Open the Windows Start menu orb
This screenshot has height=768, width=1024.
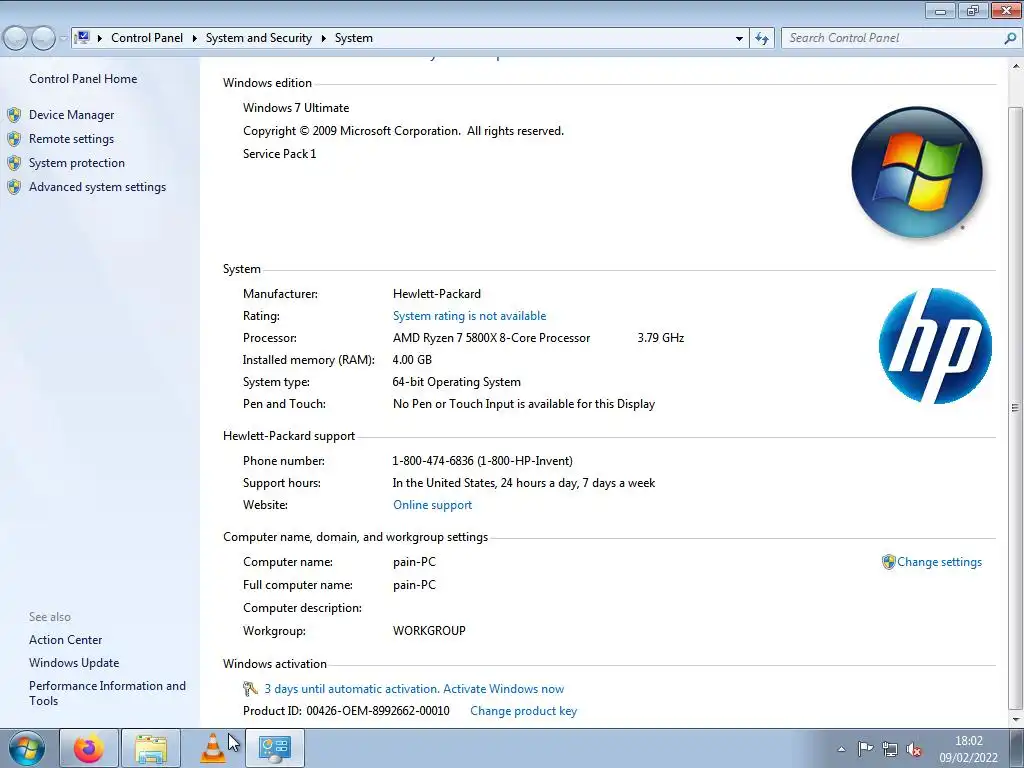point(27,748)
